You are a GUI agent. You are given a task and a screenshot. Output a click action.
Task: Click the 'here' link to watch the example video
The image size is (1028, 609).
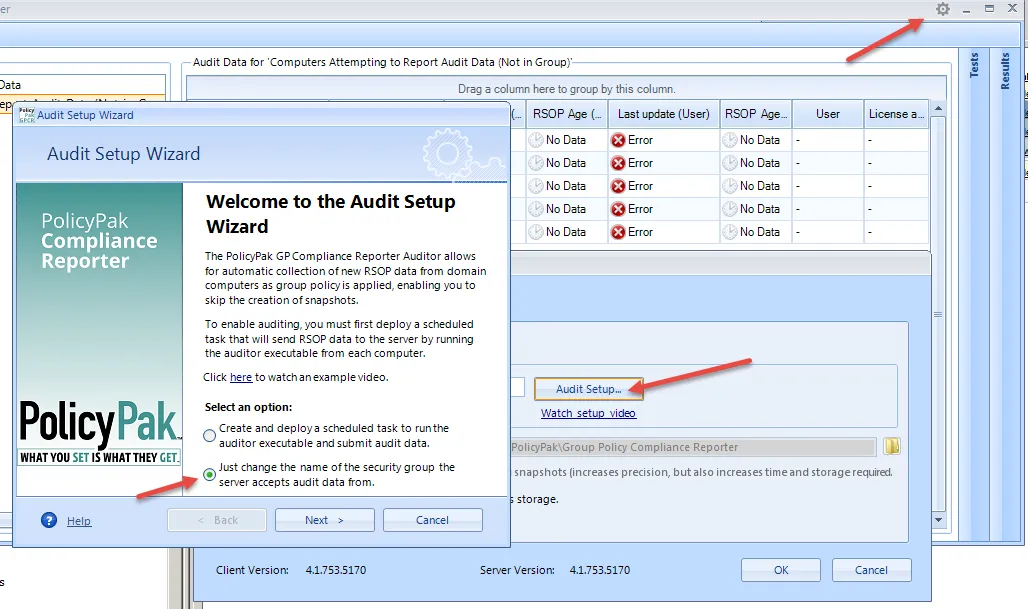[241, 377]
